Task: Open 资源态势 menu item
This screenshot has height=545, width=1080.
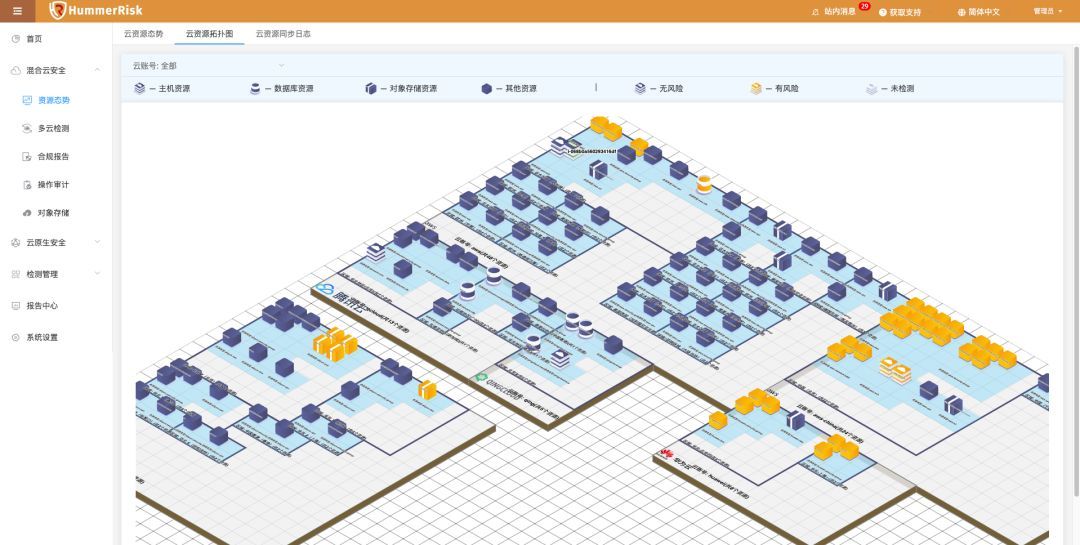Action: 56,100
